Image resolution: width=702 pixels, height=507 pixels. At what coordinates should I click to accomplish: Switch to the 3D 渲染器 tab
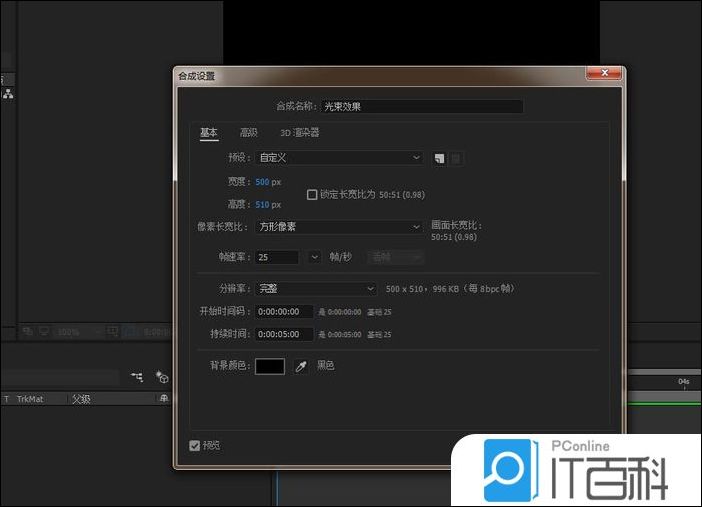click(x=300, y=133)
